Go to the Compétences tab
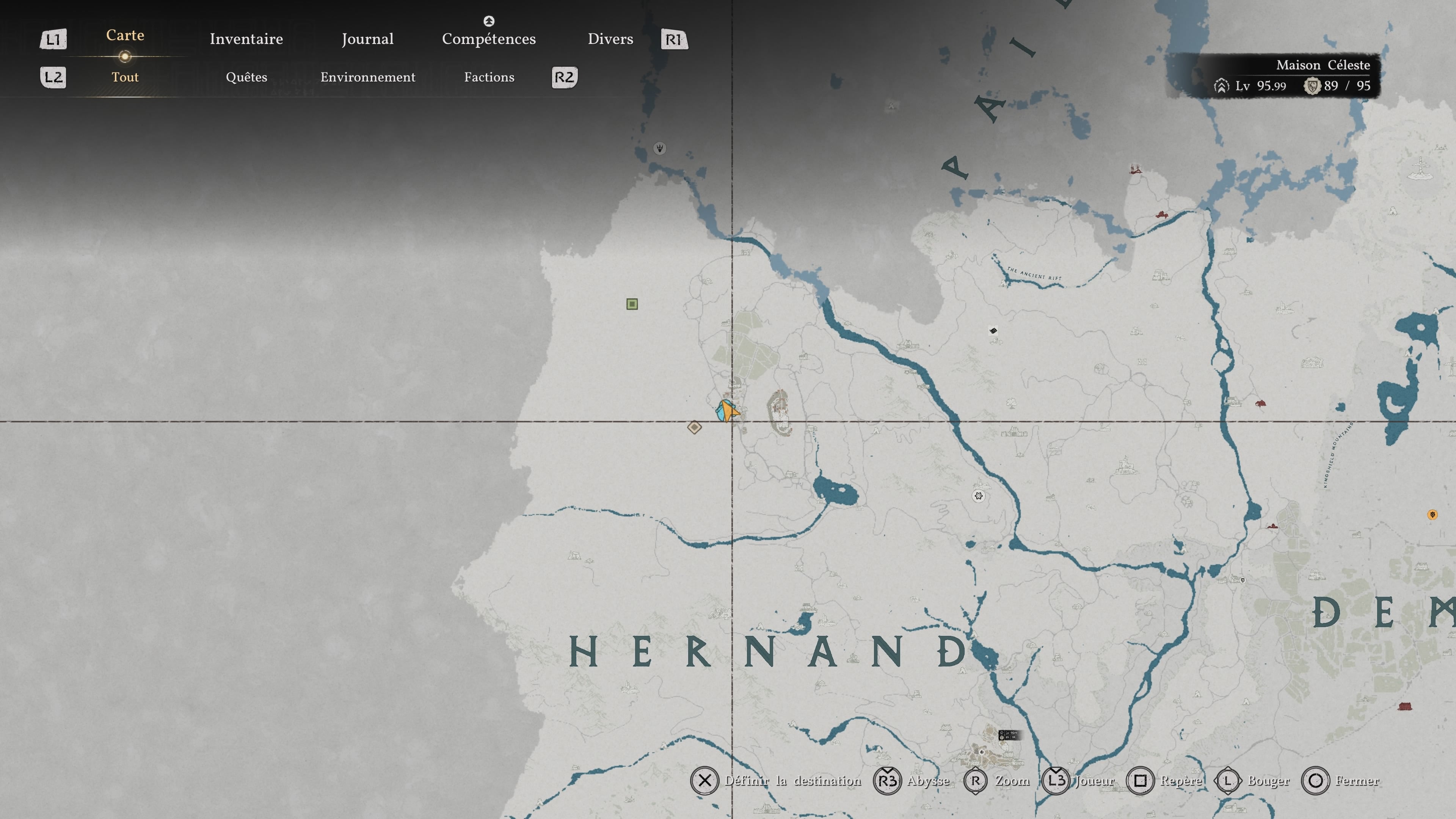Viewport: 1456px width, 819px height. [489, 39]
